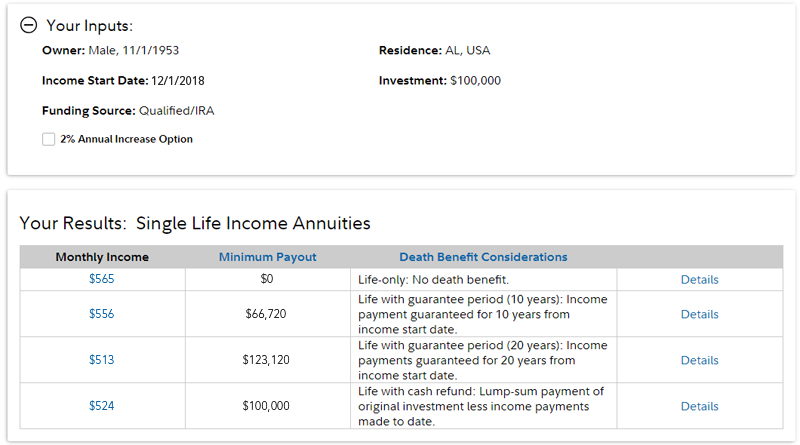Screen dimensions: 800x445
Task: Click the $556 monthly income link
Action: (x=101, y=314)
